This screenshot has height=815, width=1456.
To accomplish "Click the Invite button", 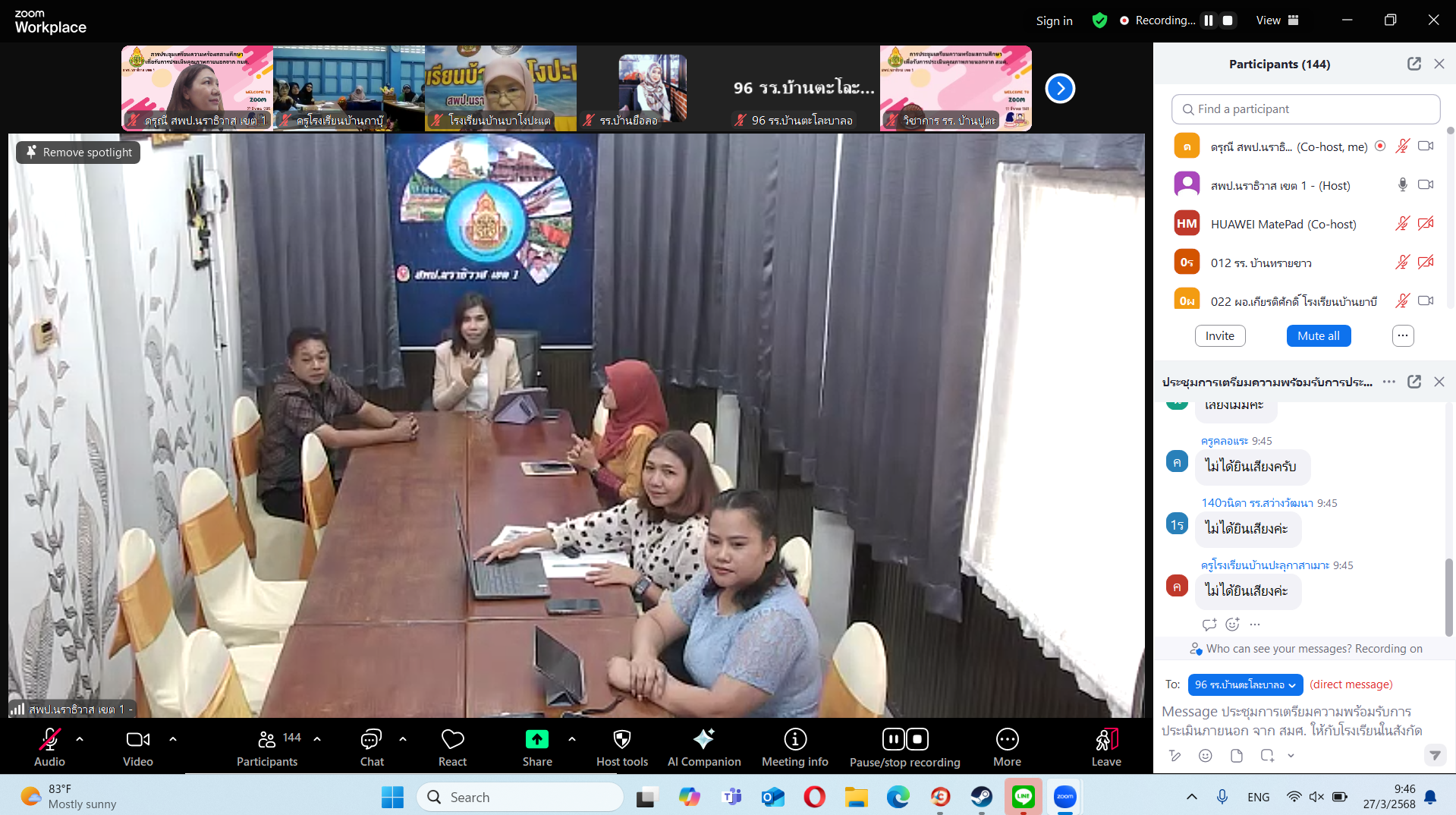I will click(1219, 336).
